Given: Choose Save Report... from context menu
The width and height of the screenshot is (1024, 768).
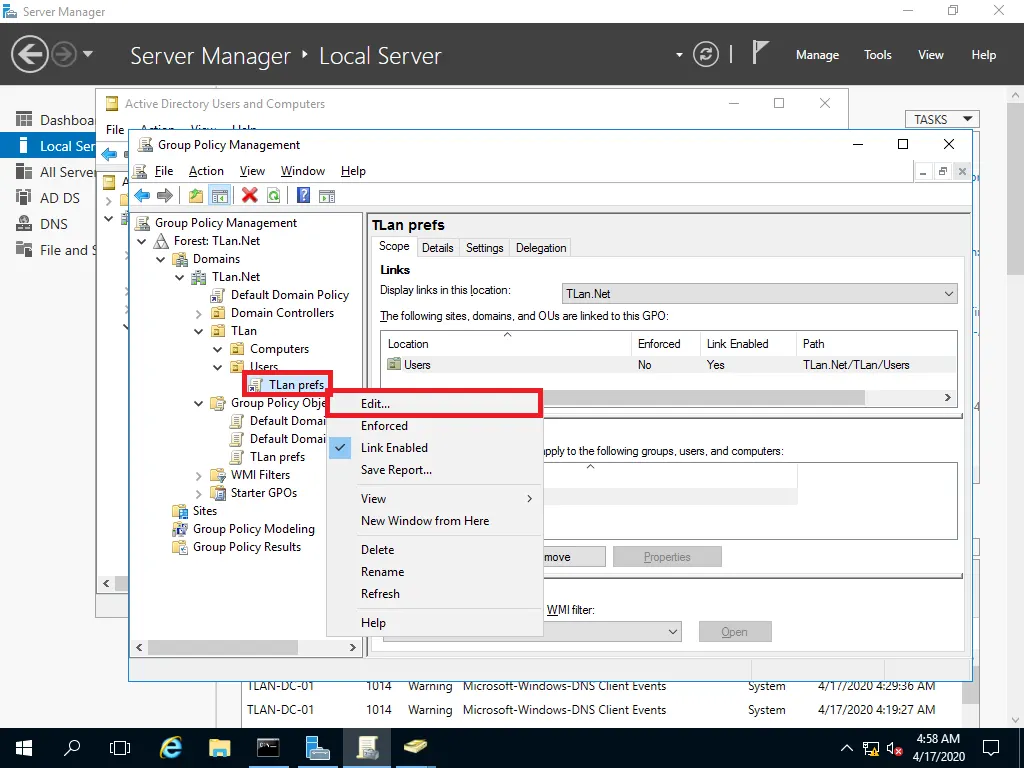Looking at the screenshot, I should 435,470.
